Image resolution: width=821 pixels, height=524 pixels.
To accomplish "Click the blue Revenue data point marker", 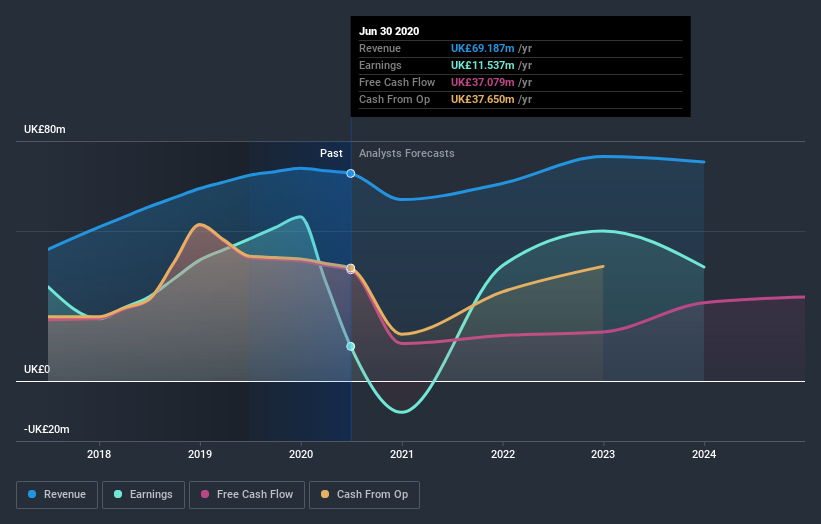I will point(351,173).
